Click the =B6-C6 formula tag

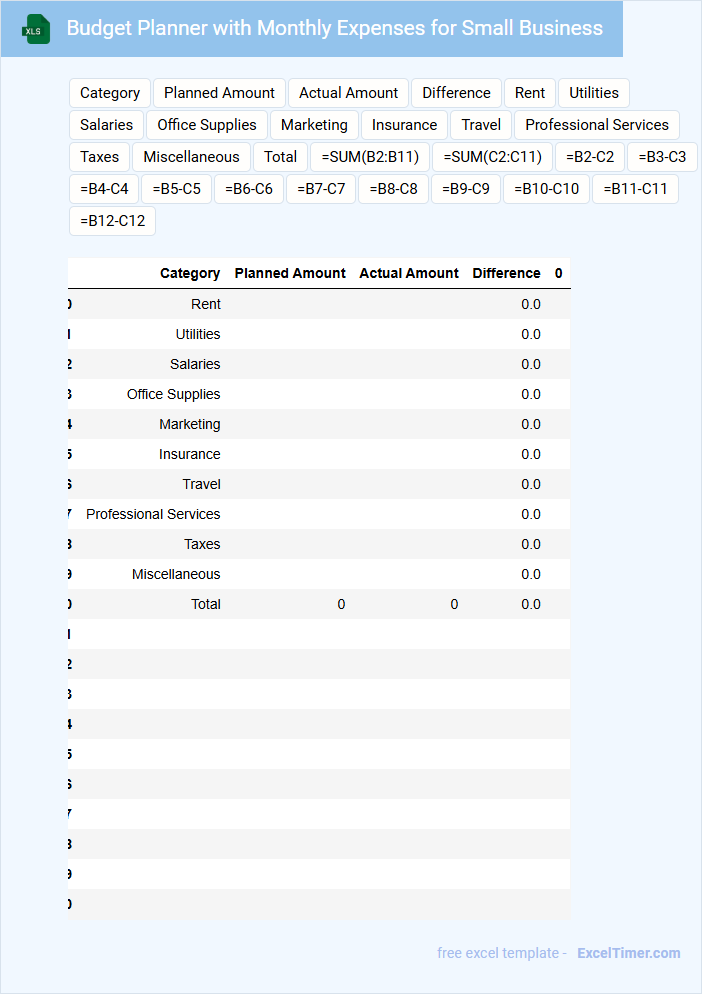click(249, 189)
